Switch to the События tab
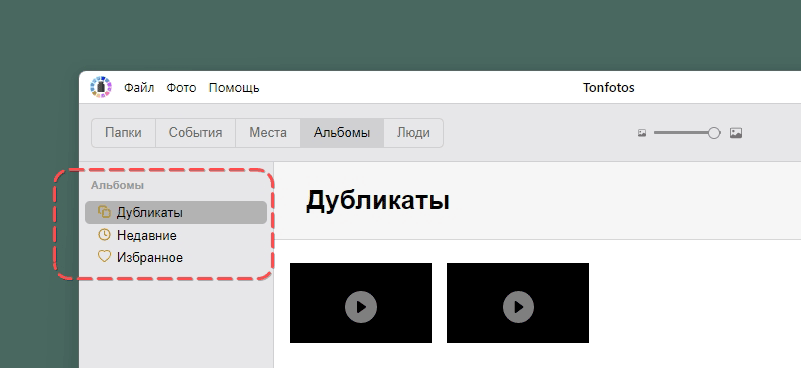Image resolution: width=801 pixels, height=368 pixels. (x=196, y=133)
